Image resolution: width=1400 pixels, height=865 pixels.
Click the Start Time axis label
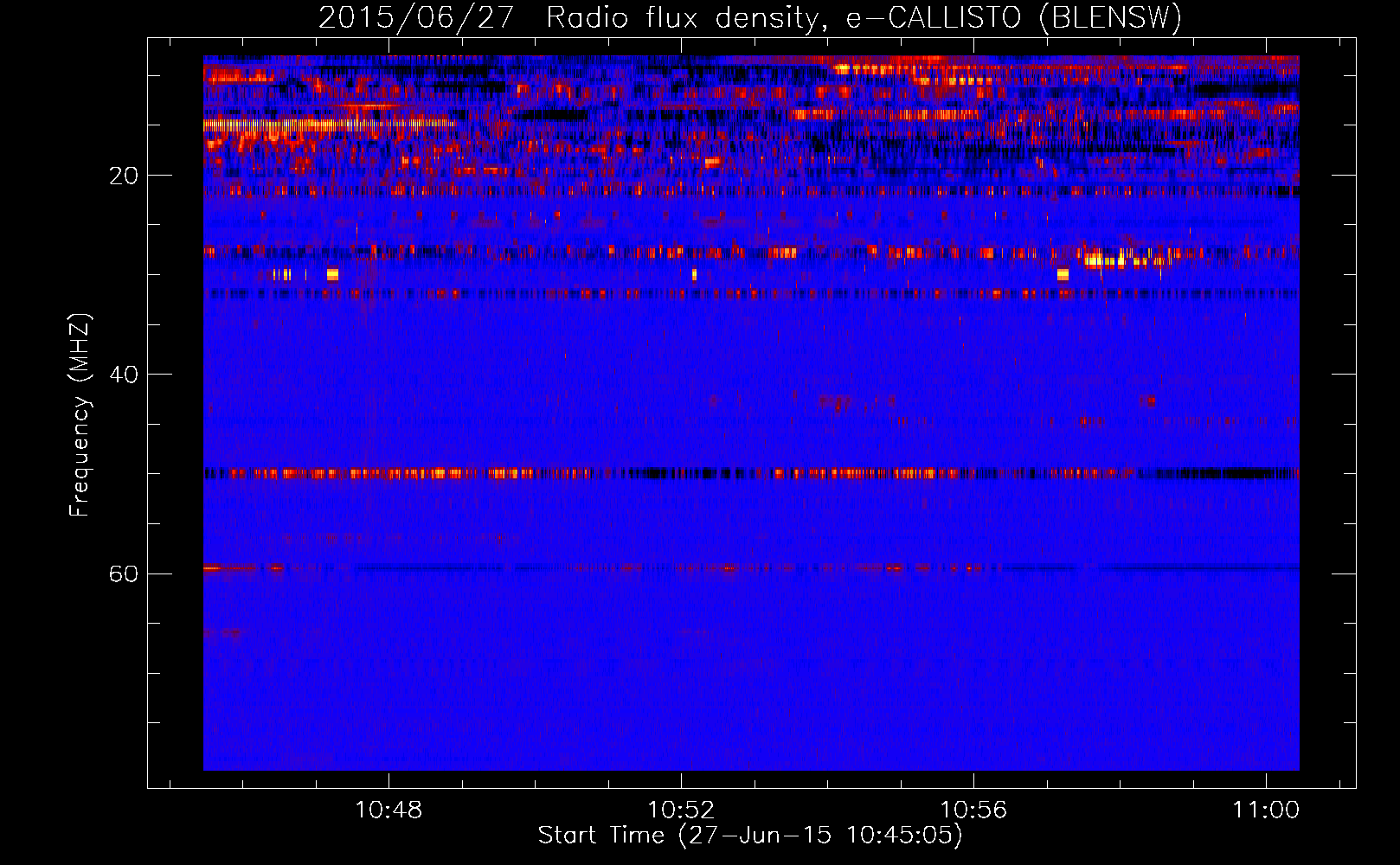pos(750,836)
